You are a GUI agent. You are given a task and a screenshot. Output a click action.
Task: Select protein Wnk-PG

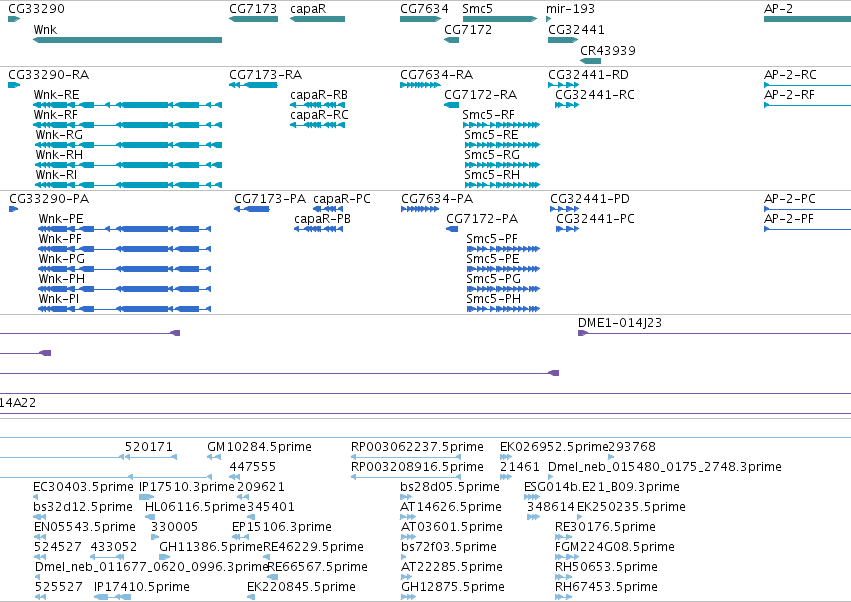click(x=124, y=269)
